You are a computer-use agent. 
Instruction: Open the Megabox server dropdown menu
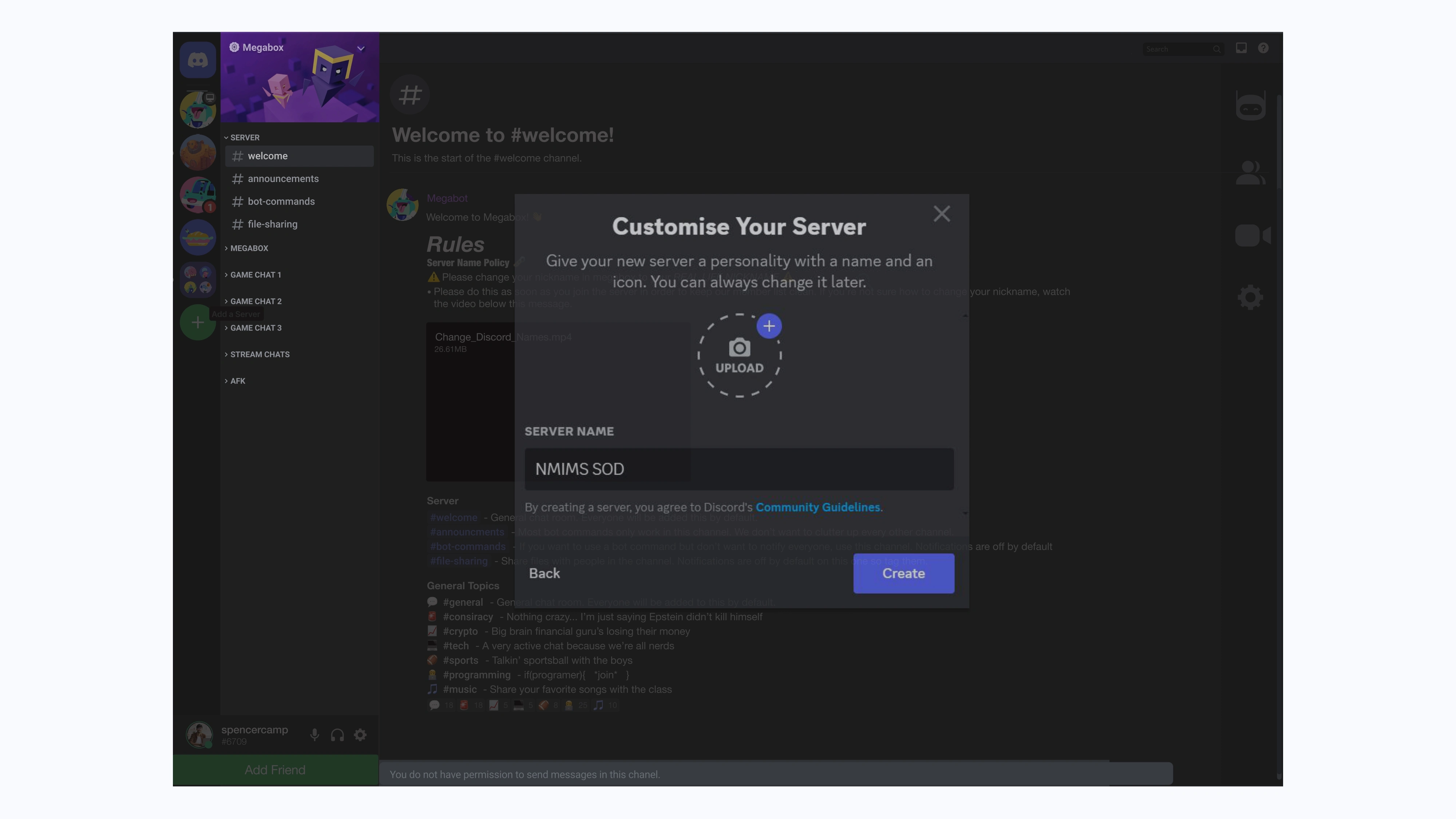coord(361,49)
